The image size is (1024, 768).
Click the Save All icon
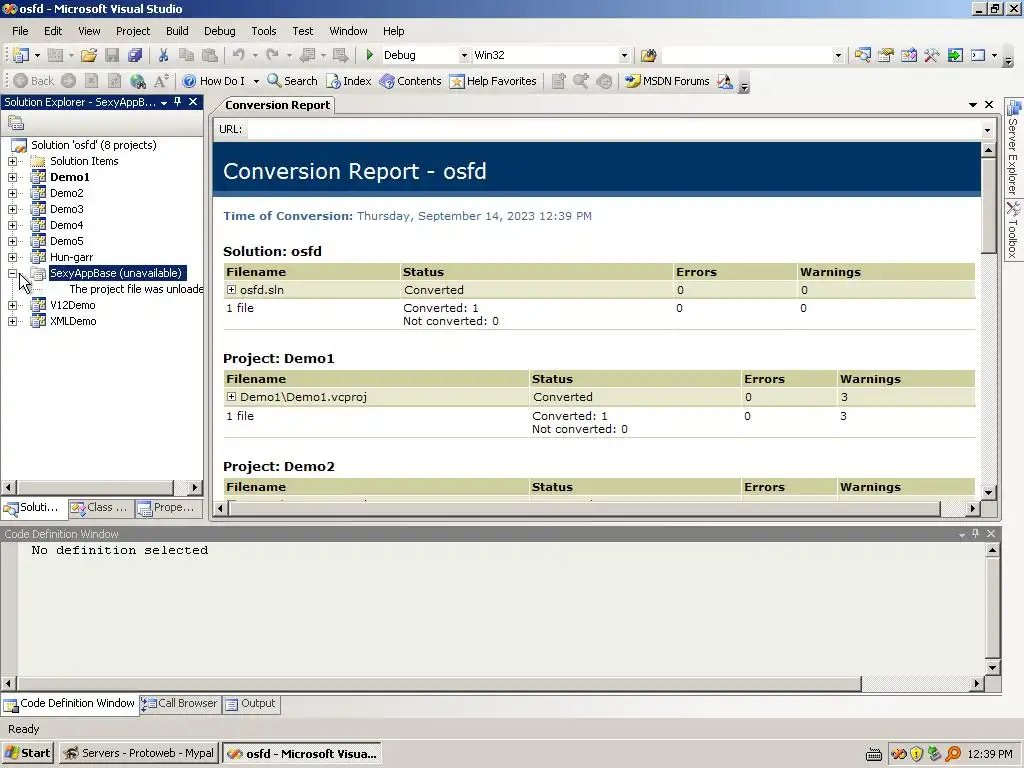coord(135,56)
